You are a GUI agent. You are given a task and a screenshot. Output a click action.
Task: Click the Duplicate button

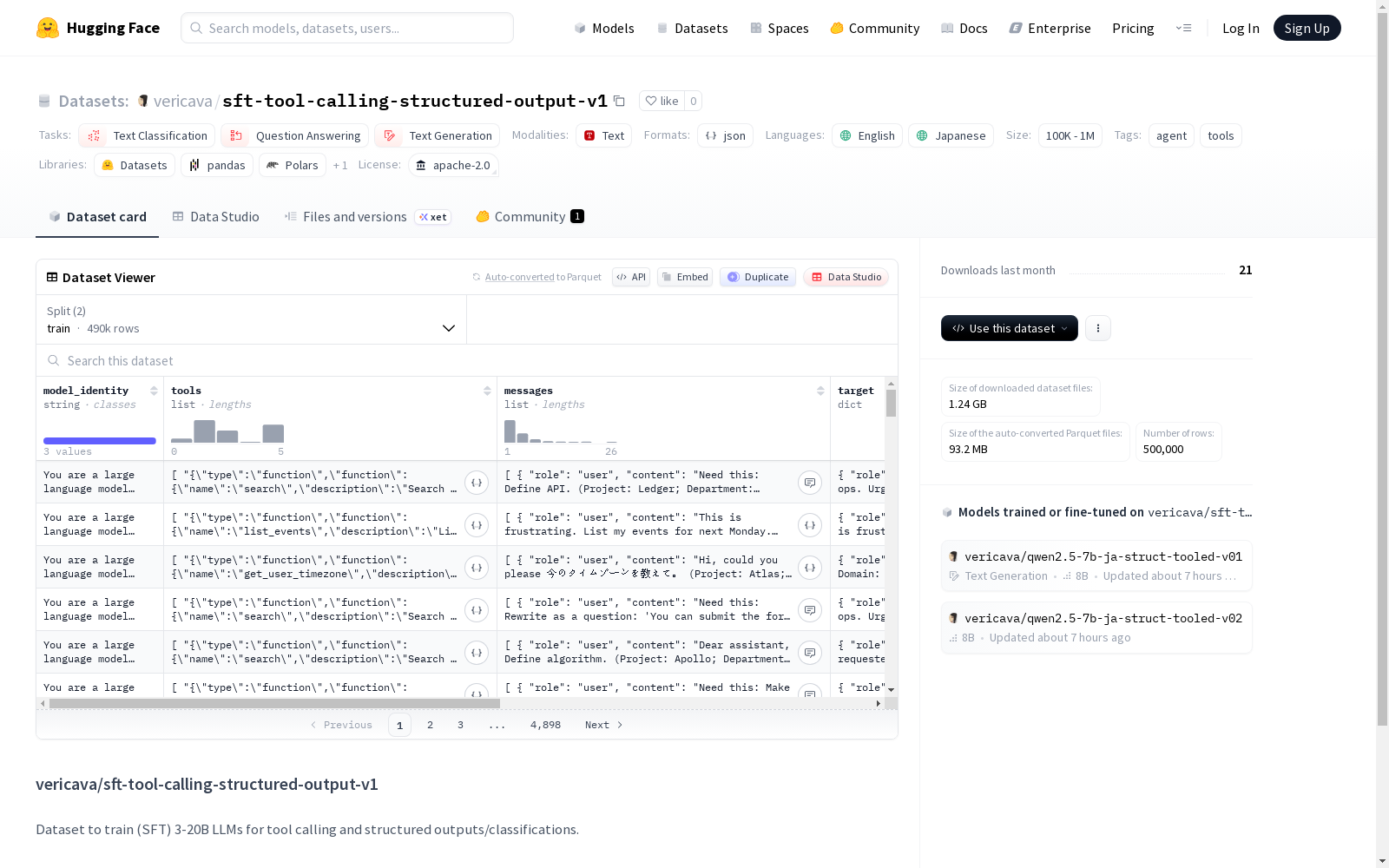[758, 277]
